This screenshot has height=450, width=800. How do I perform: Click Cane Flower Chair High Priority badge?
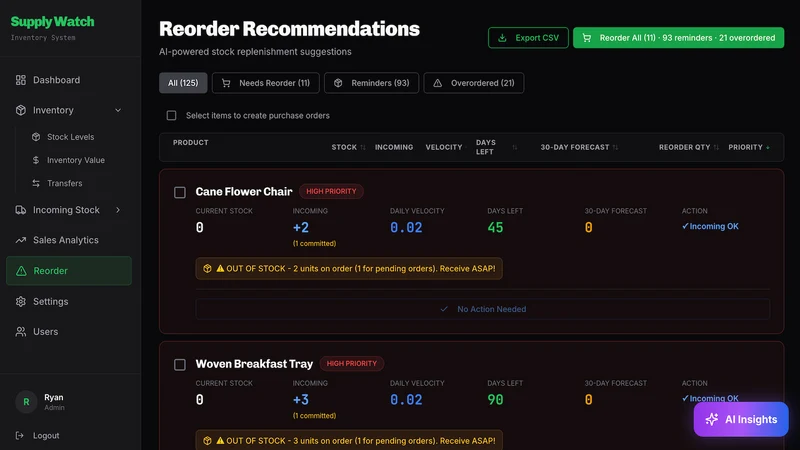pos(331,191)
